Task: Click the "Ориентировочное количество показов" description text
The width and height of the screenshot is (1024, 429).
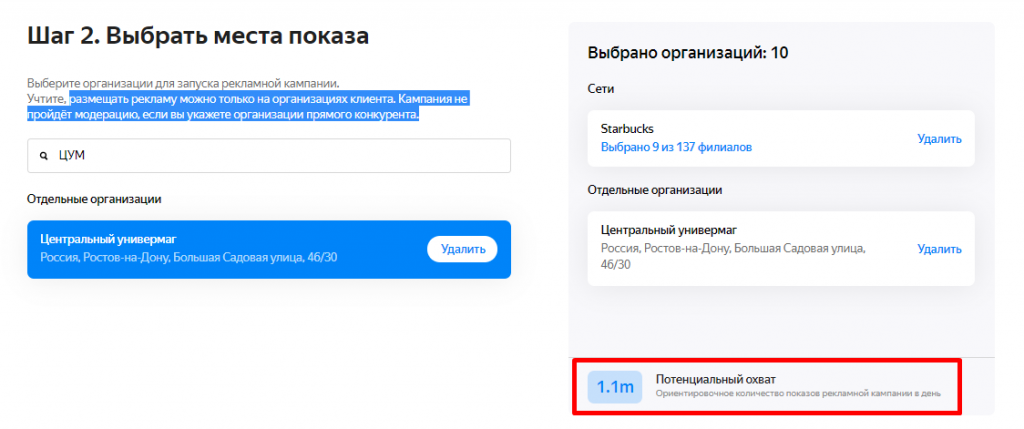Action: pyautogui.click(x=797, y=394)
